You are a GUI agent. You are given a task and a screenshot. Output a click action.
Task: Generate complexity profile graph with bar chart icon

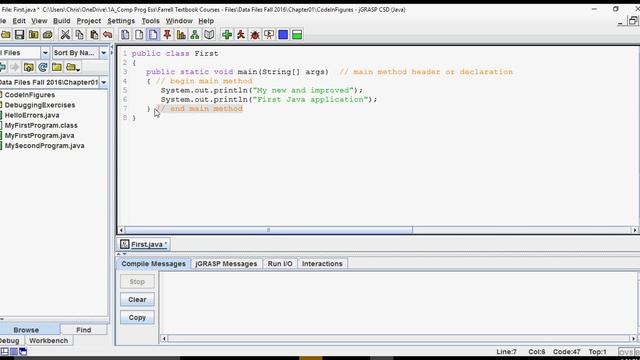coord(181,35)
